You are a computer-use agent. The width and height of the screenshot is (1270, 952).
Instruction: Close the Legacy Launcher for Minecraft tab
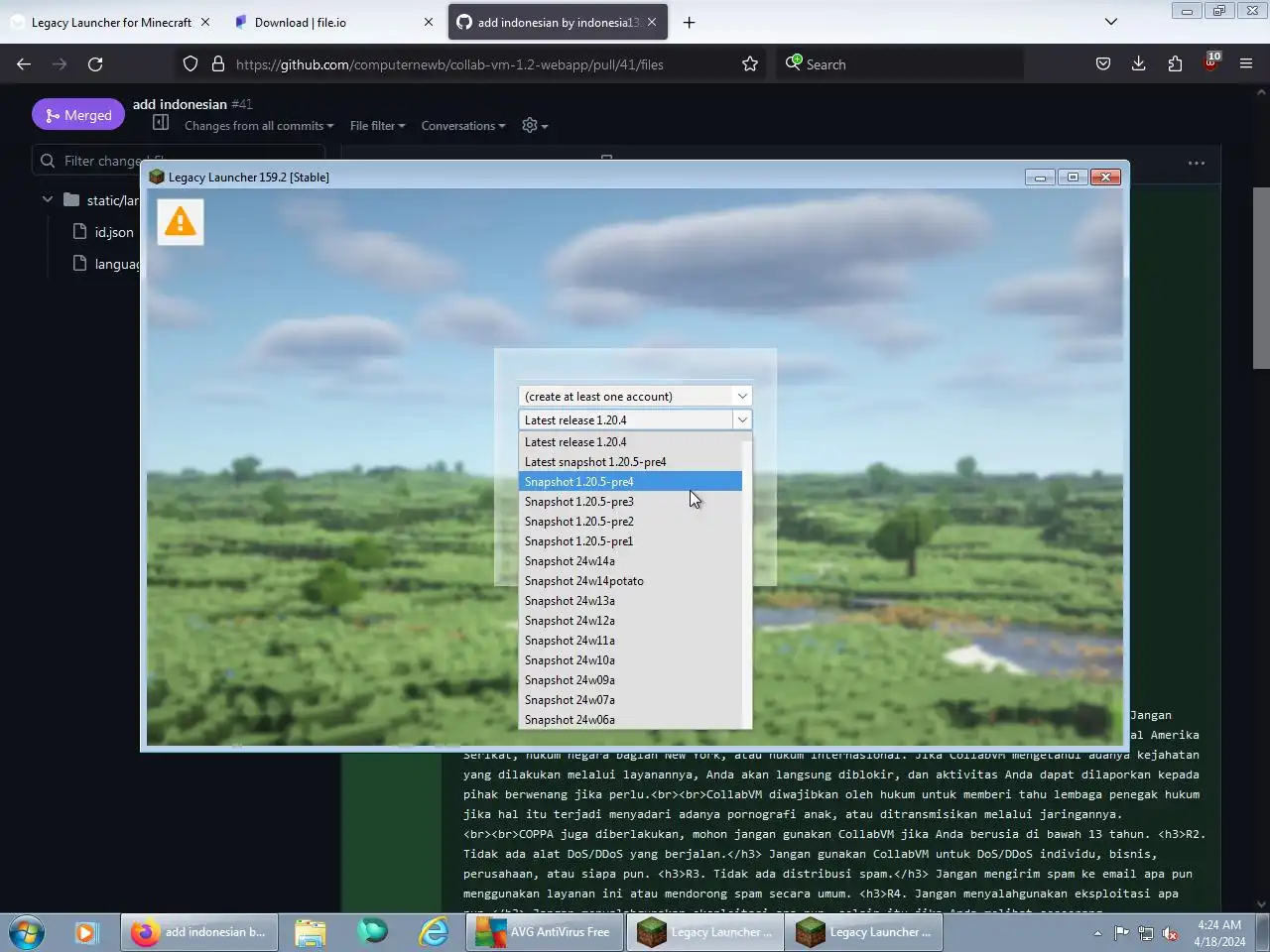pos(205,22)
